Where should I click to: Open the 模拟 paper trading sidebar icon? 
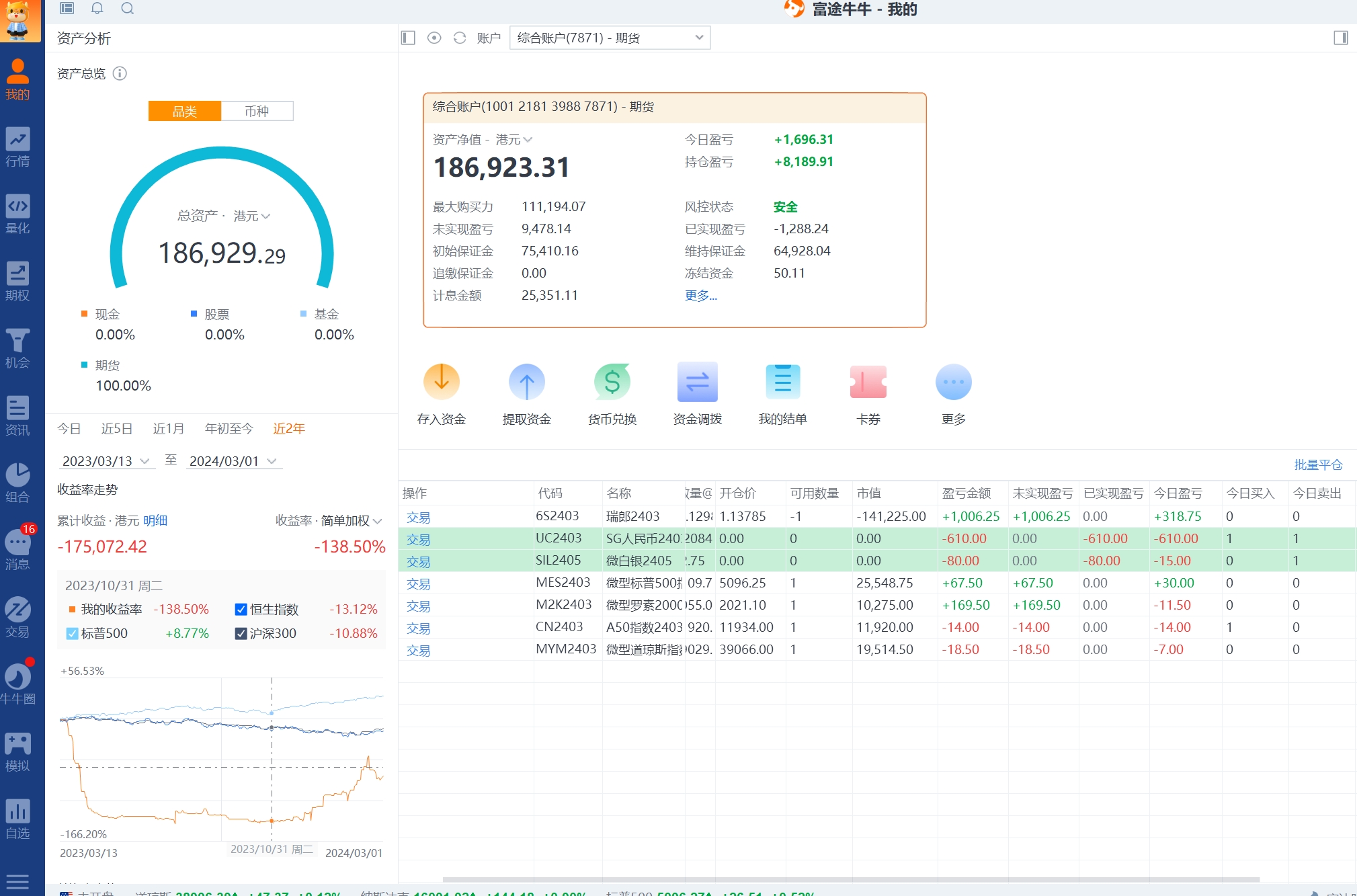coord(17,751)
